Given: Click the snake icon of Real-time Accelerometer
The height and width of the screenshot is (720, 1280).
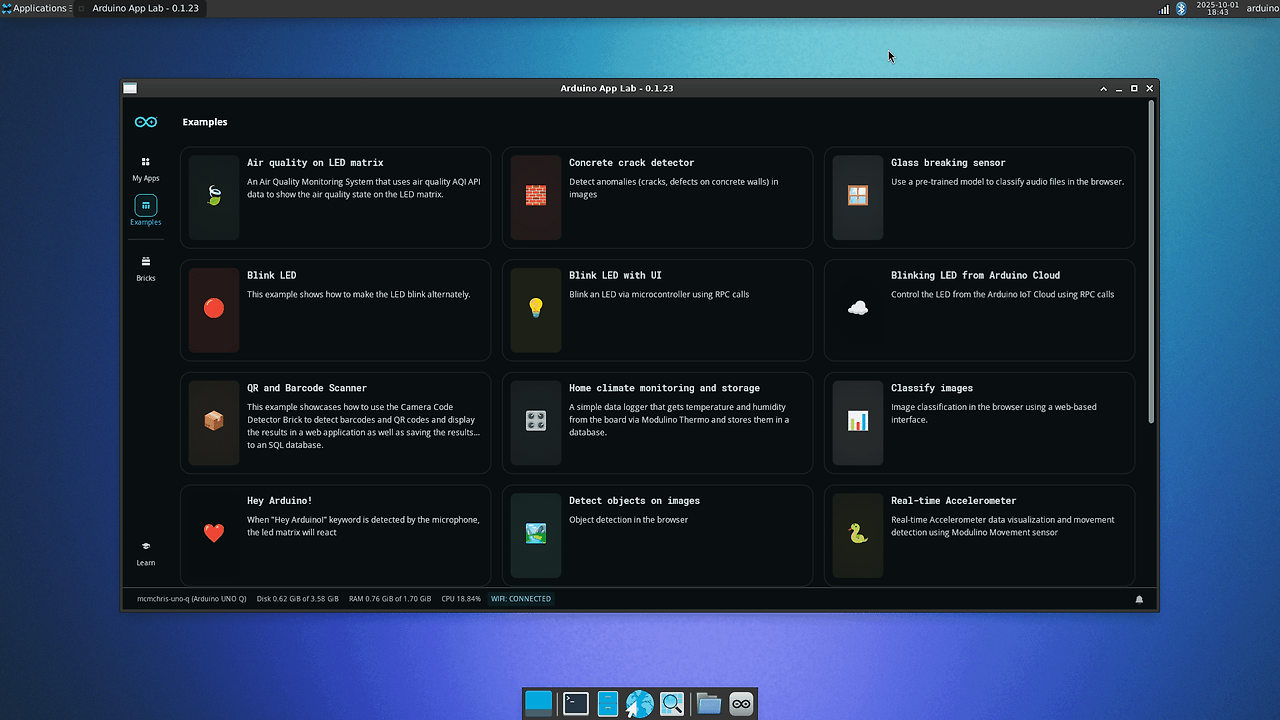Looking at the screenshot, I should click(858, 533).
